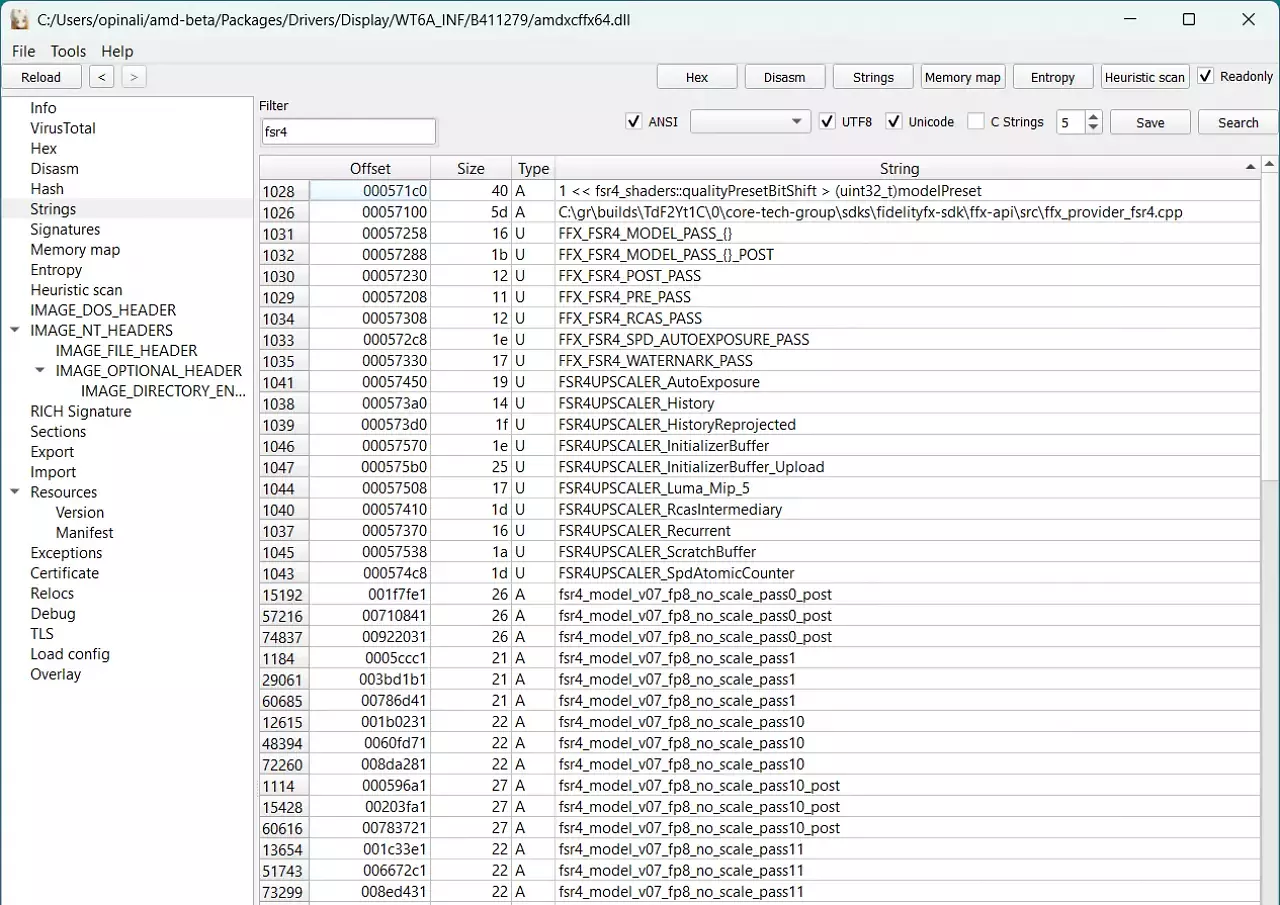
Task: Select Version under Resources
Action: [x=80, y=512]
